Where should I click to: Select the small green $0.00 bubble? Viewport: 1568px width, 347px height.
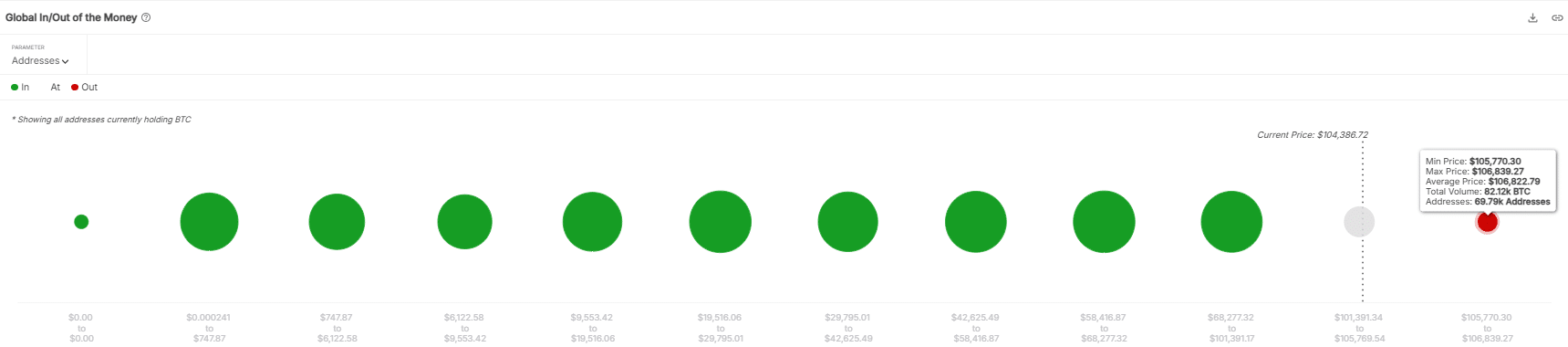pos(81,222)
